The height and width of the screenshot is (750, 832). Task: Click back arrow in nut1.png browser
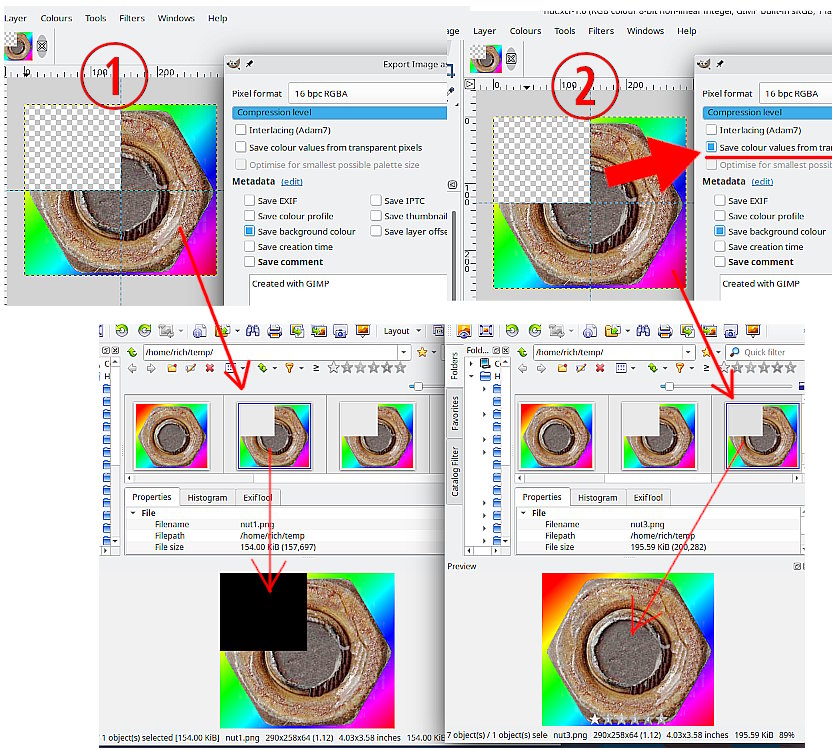click(x=133, y=368)
